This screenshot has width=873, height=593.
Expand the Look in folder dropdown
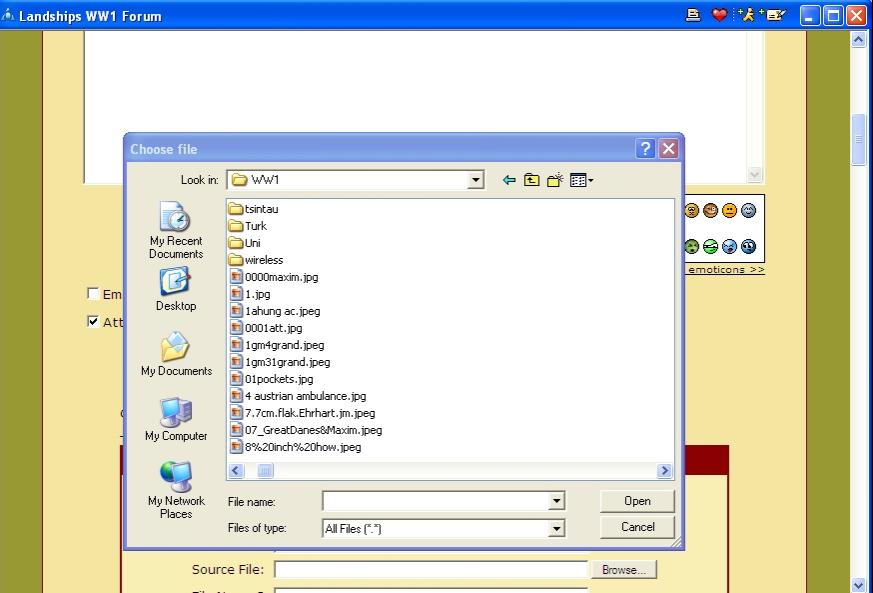(476, 180)
